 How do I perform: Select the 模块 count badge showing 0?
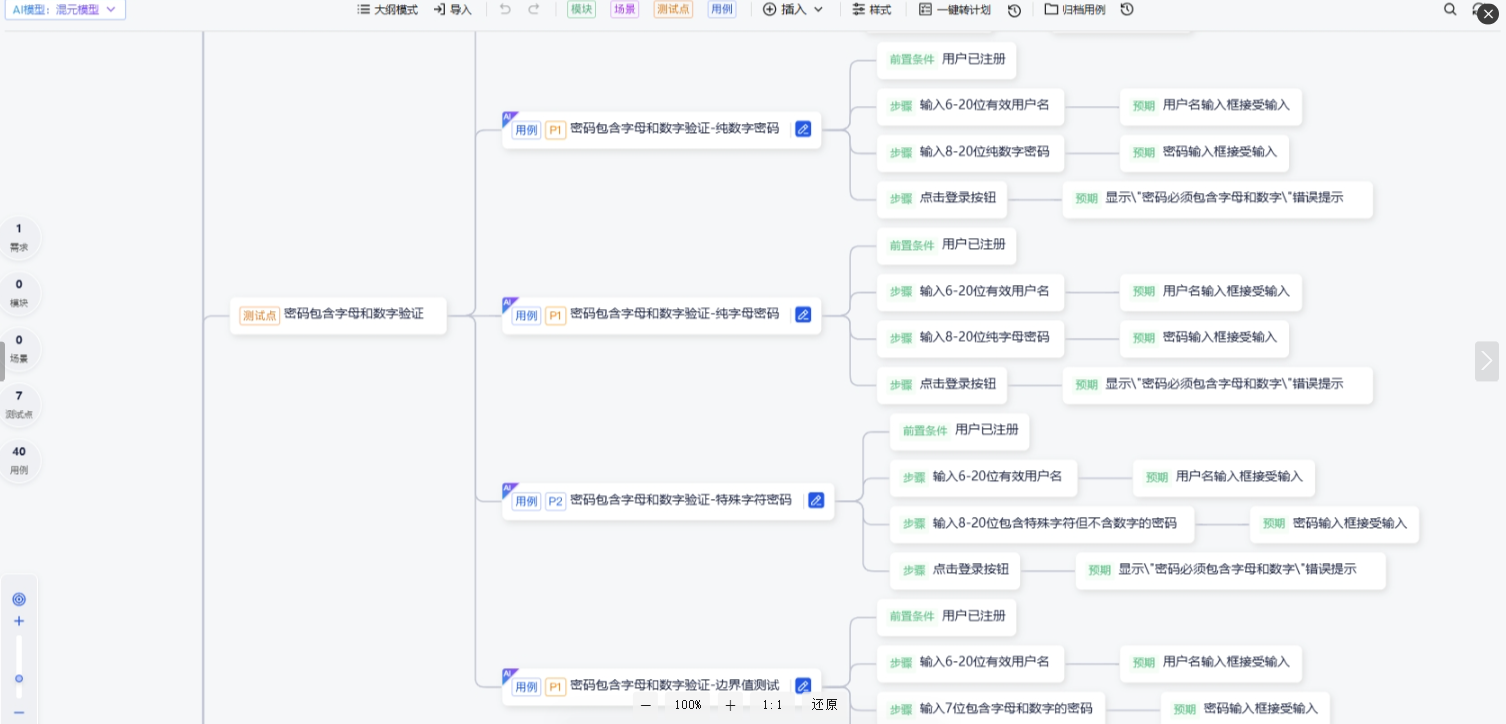[x=19, y=293]
